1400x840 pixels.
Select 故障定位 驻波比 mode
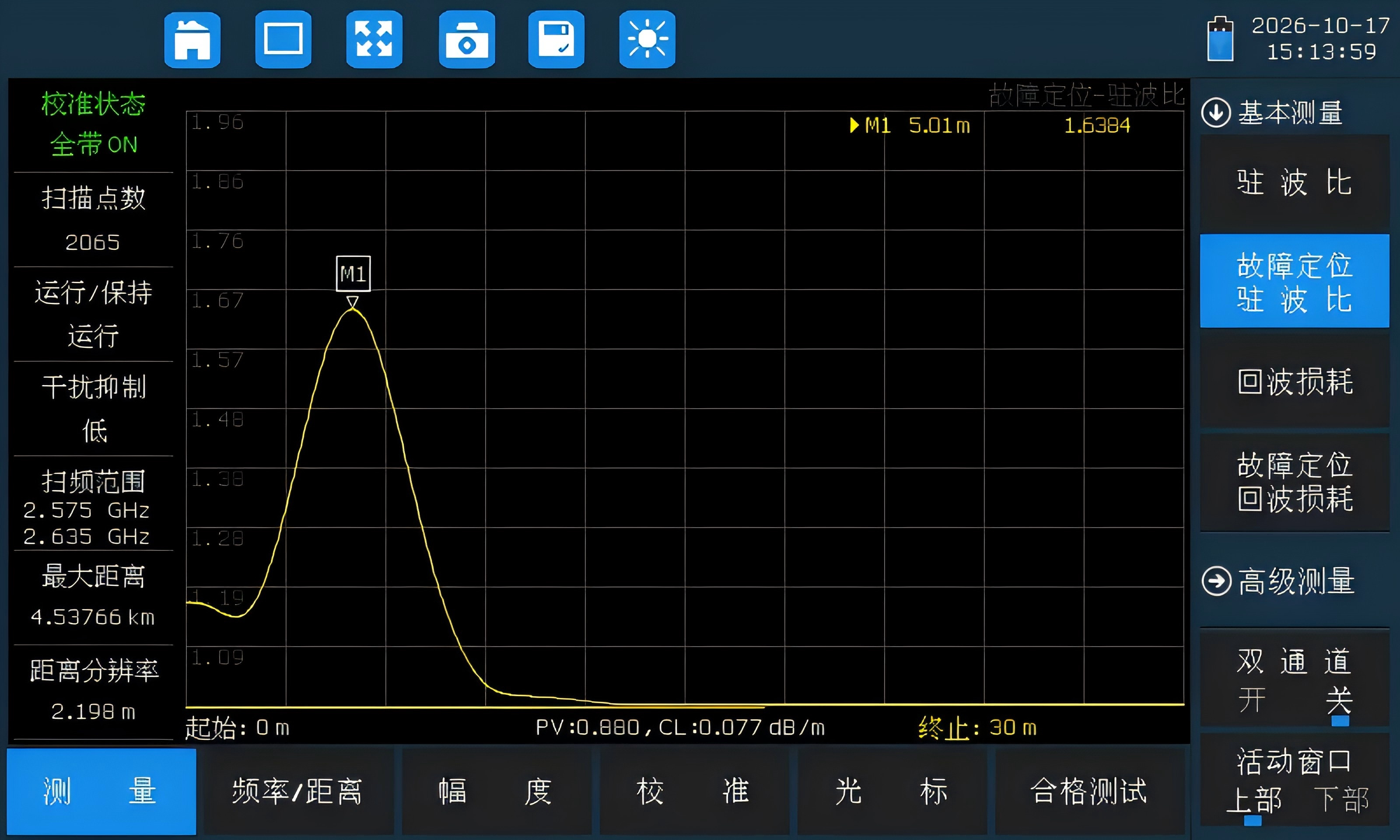[1295, 281]
